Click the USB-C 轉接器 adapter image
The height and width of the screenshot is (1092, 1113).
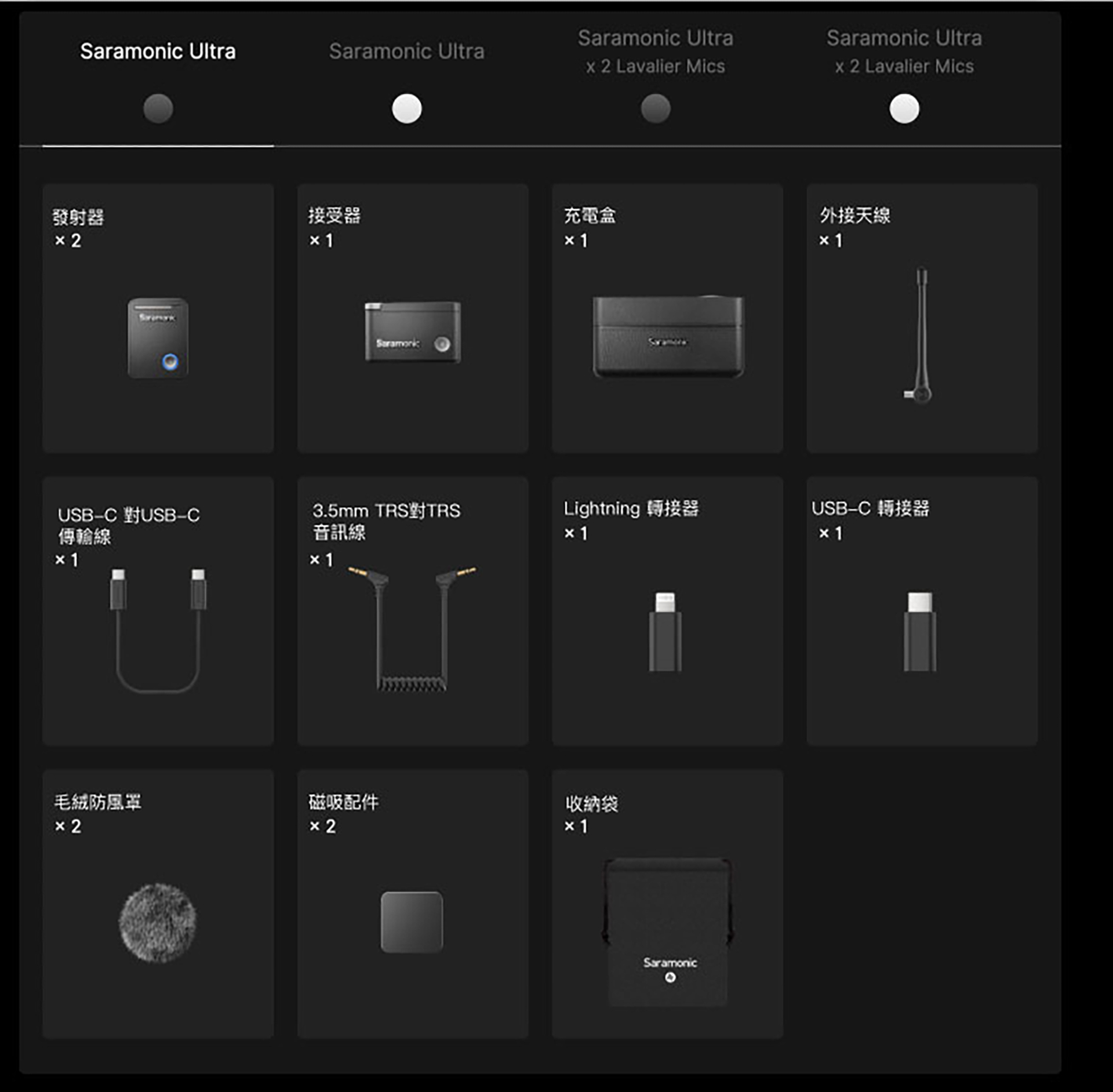(919, 631)
